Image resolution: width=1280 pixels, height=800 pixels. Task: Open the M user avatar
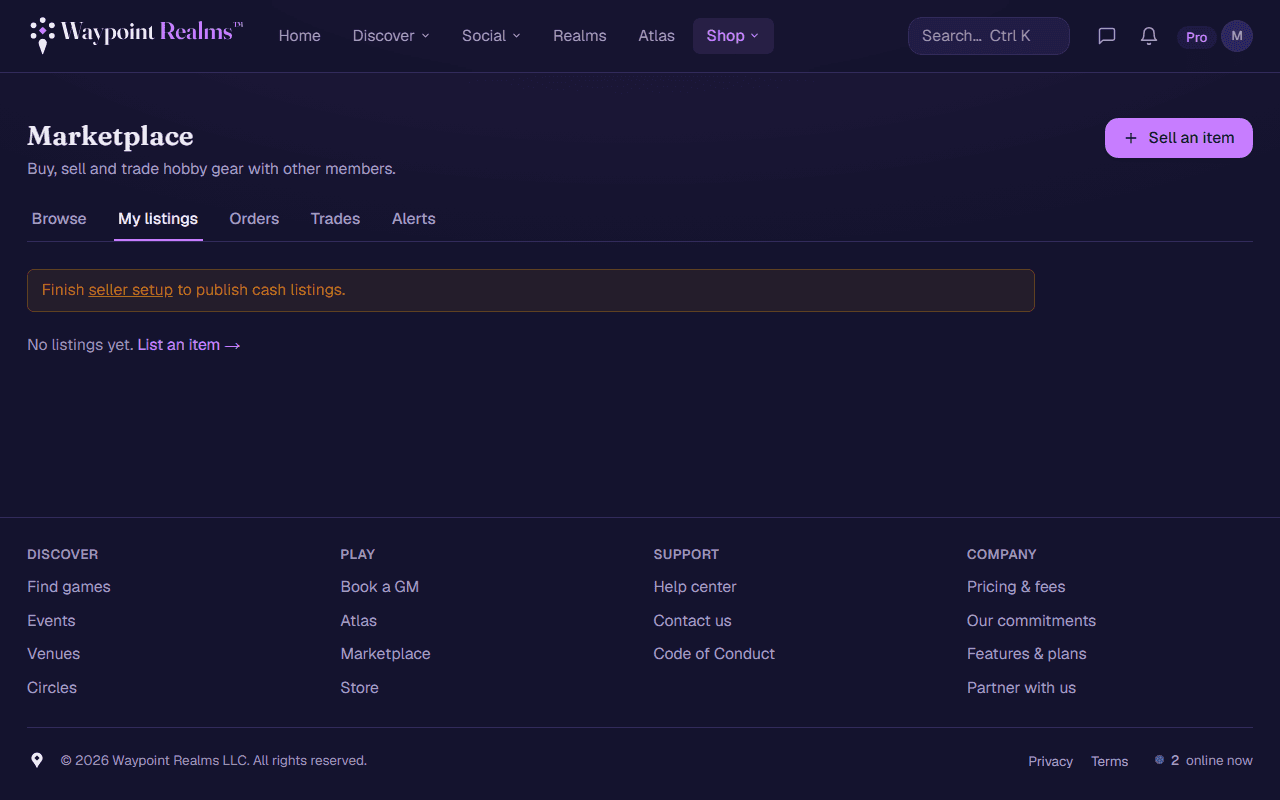[x=1237, y=36]
